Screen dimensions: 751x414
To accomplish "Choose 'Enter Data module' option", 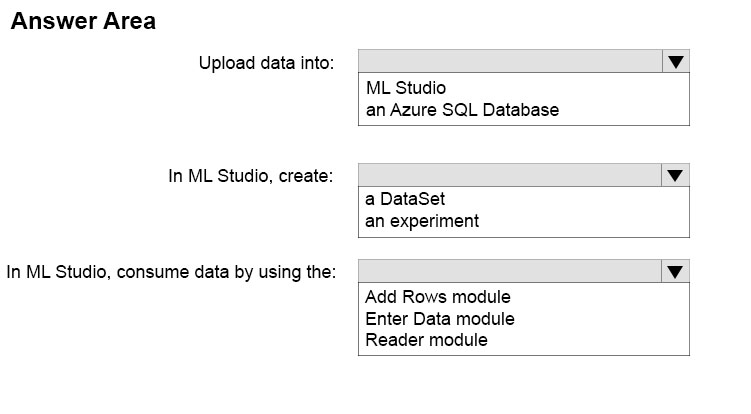I will 440,319.
